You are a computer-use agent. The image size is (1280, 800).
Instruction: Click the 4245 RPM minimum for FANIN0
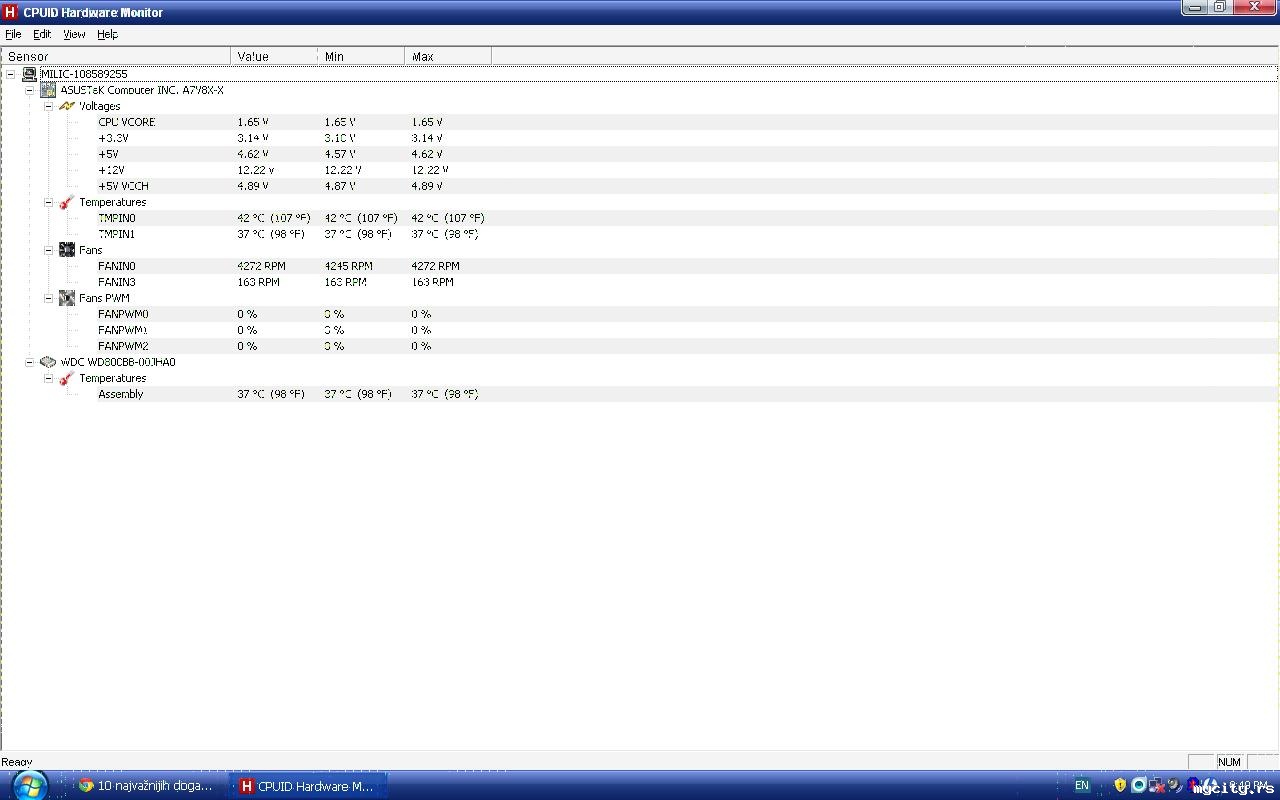tap(348, 266)
